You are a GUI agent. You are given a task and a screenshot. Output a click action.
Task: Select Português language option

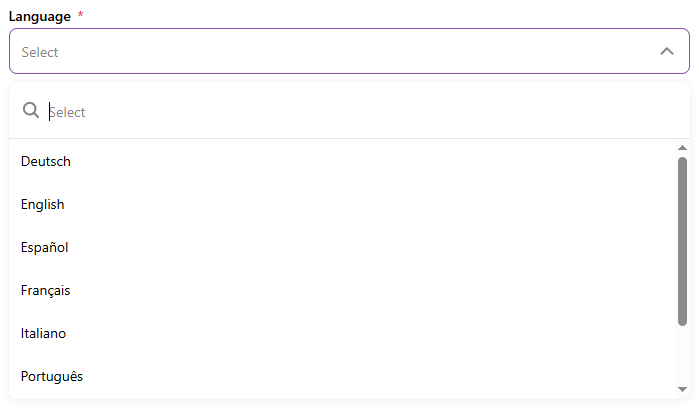(52, 376)
